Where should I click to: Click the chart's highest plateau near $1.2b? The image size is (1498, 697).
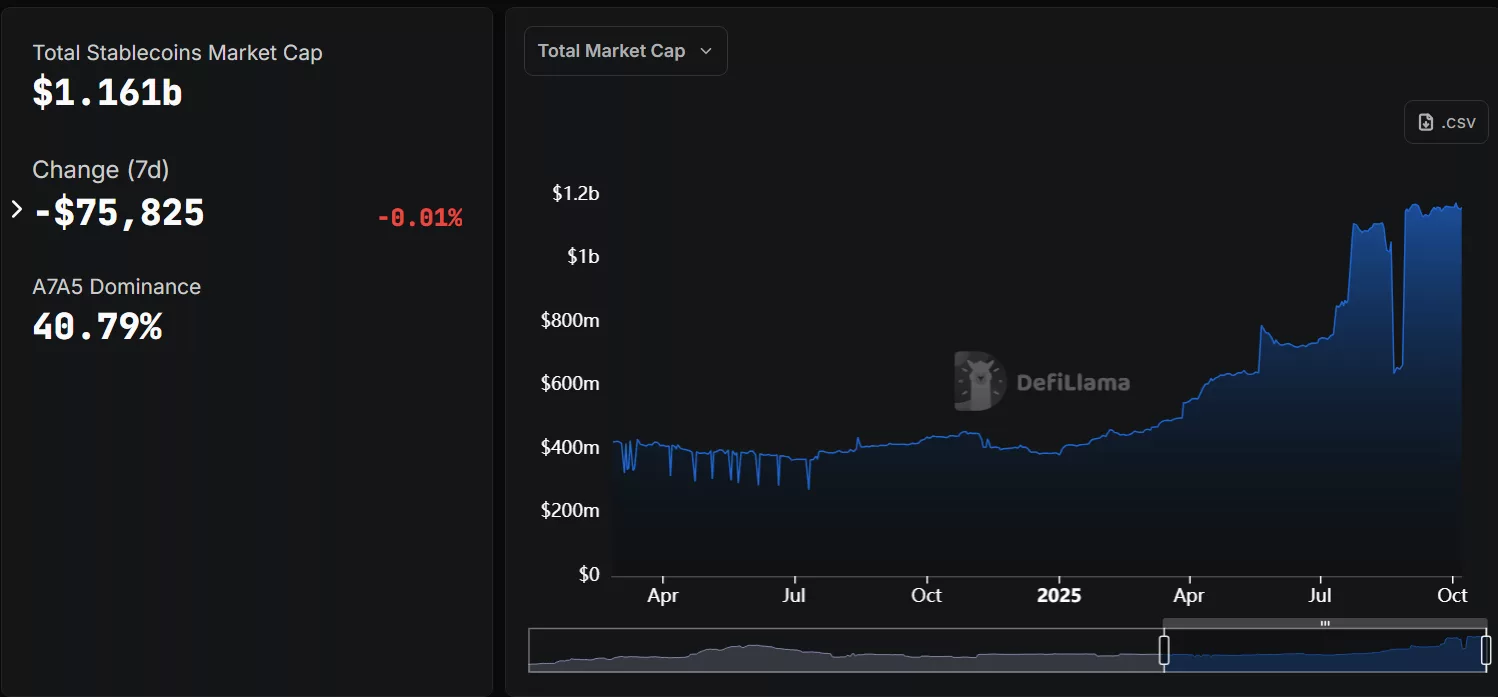click(x=1432, y=210)
